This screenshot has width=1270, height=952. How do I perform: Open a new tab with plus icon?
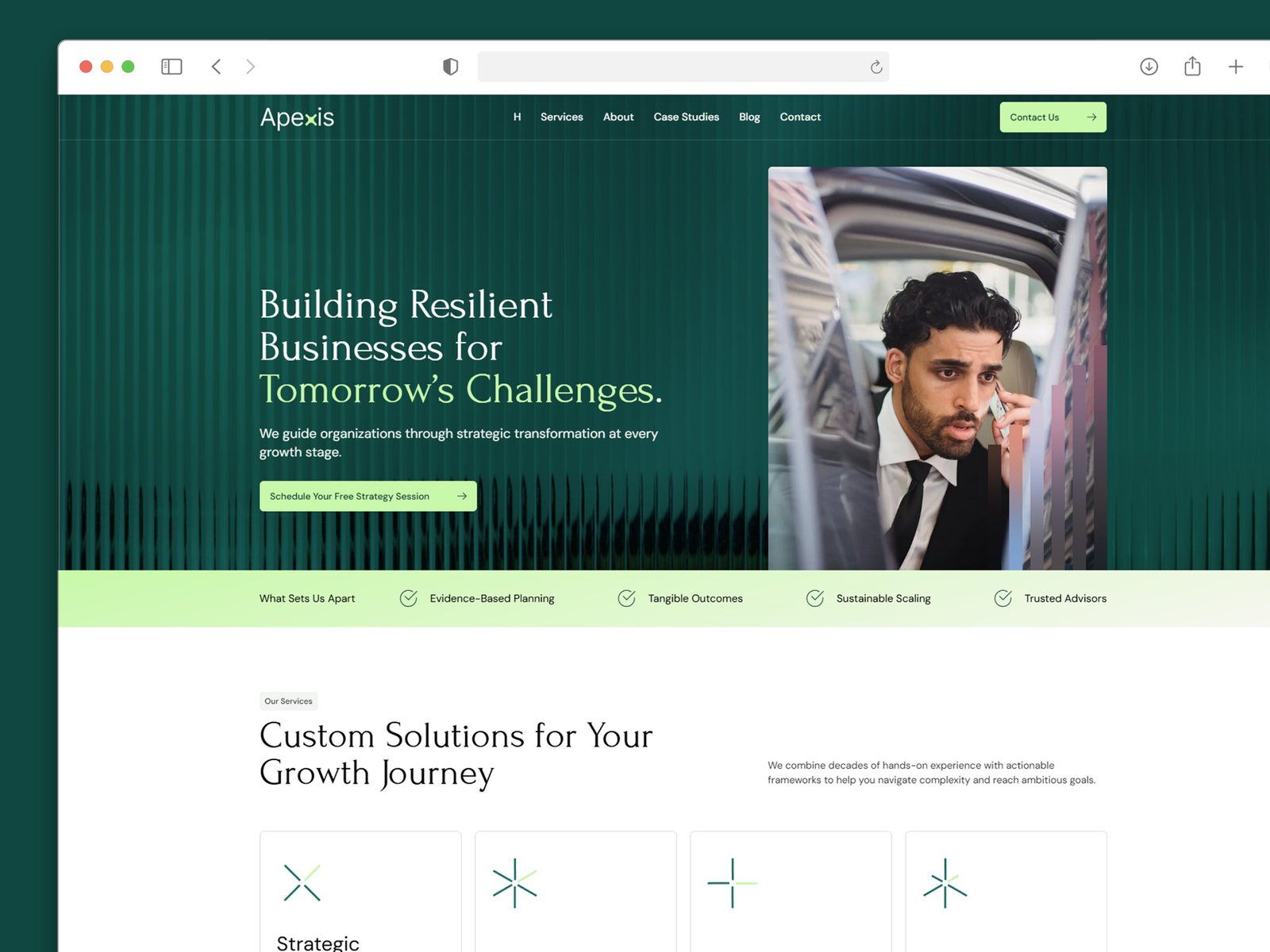pyautogui.click(x=1235, y=67)
